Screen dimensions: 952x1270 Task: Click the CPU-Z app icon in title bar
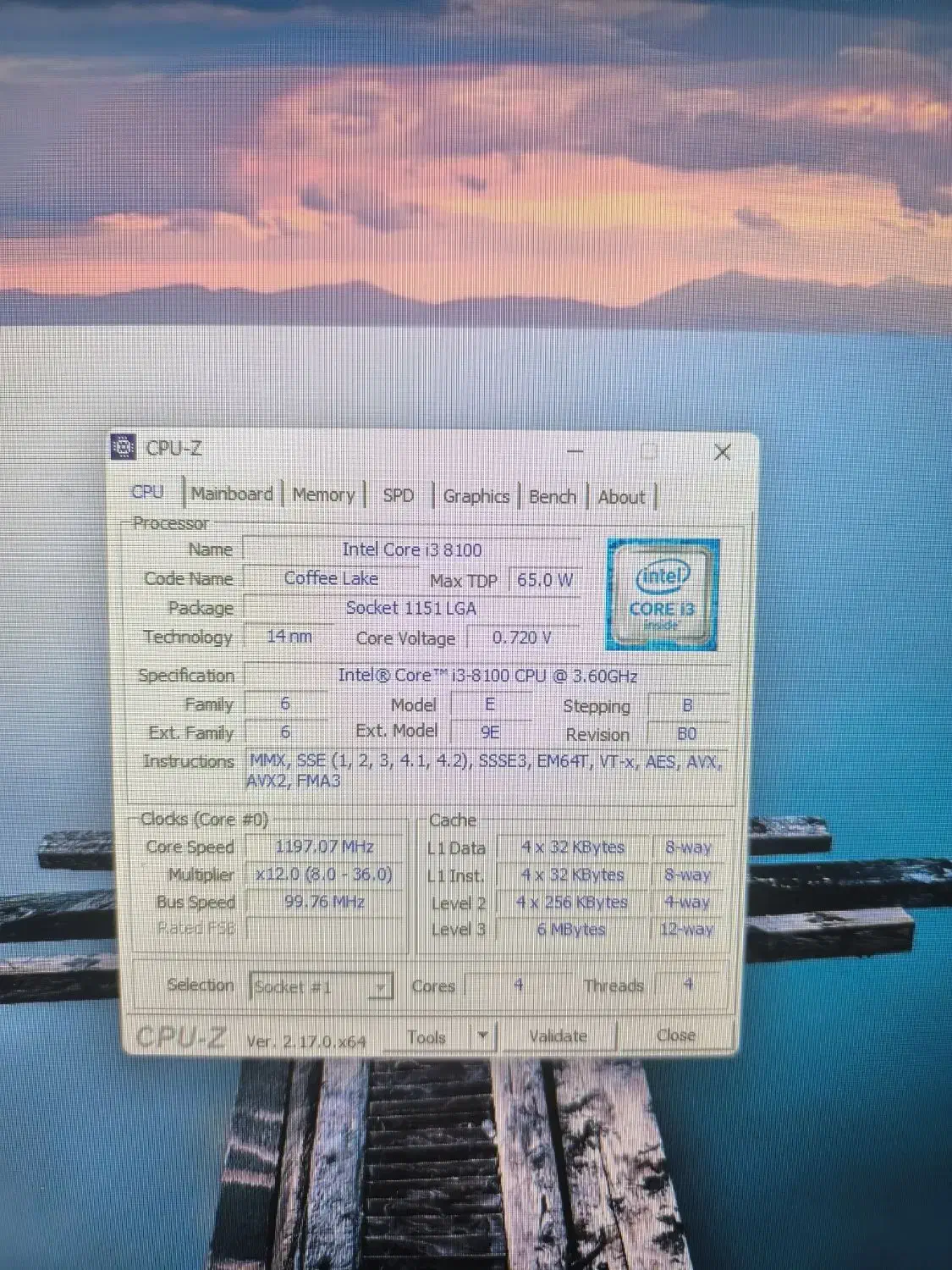[124, 447]
